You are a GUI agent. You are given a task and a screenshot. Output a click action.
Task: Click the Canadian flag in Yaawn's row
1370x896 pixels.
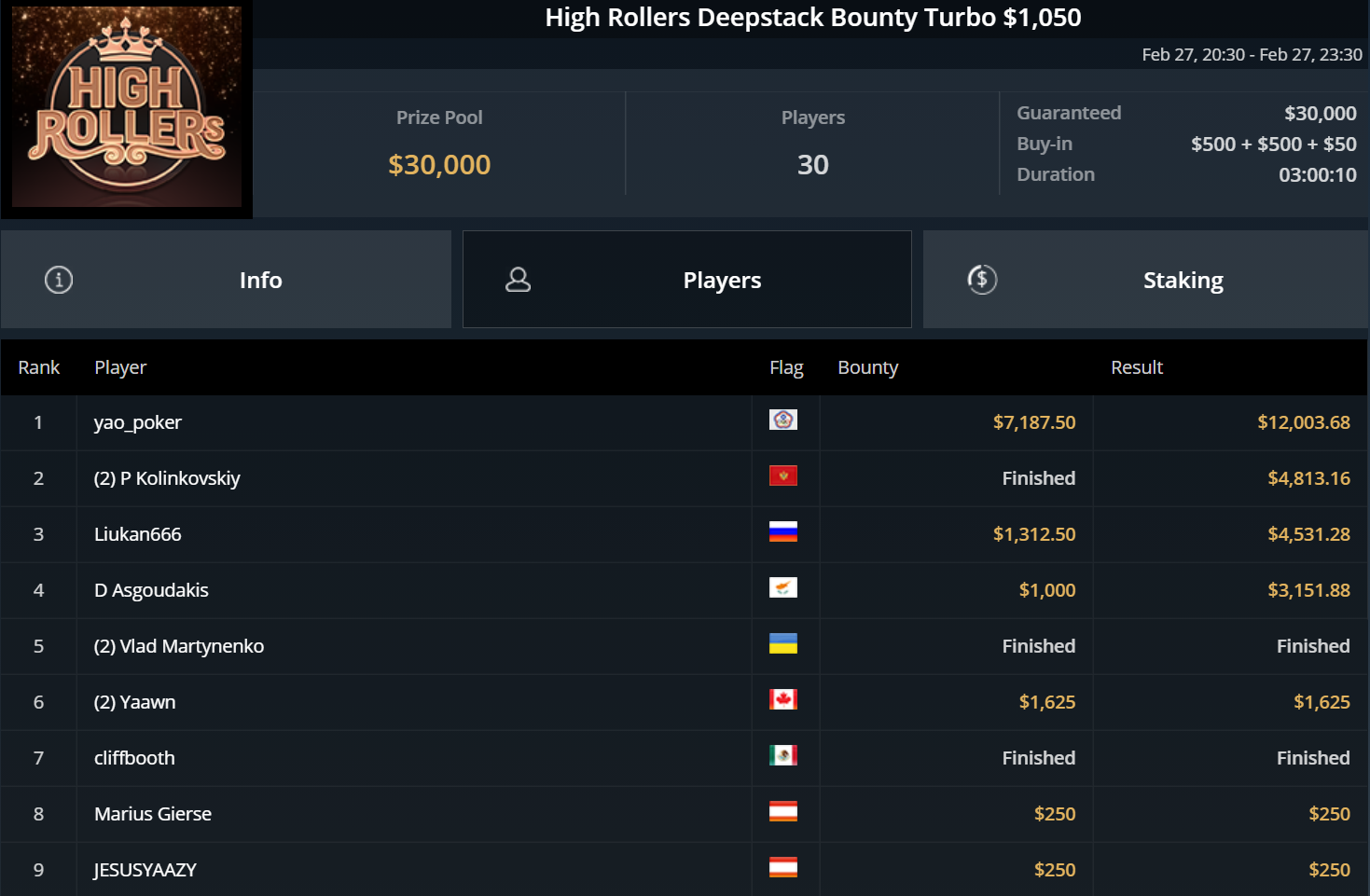[783, 700]
